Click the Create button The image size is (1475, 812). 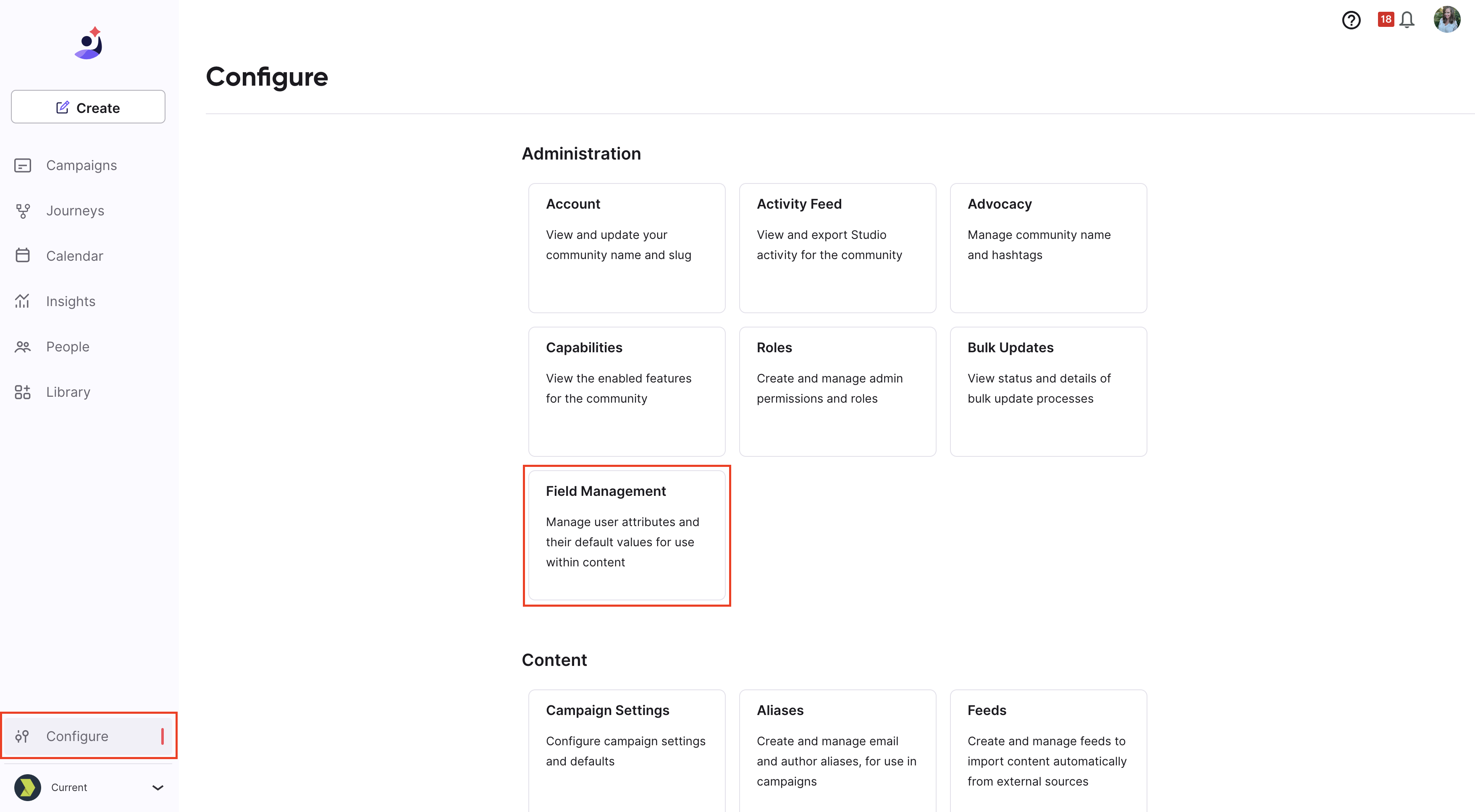88,107
